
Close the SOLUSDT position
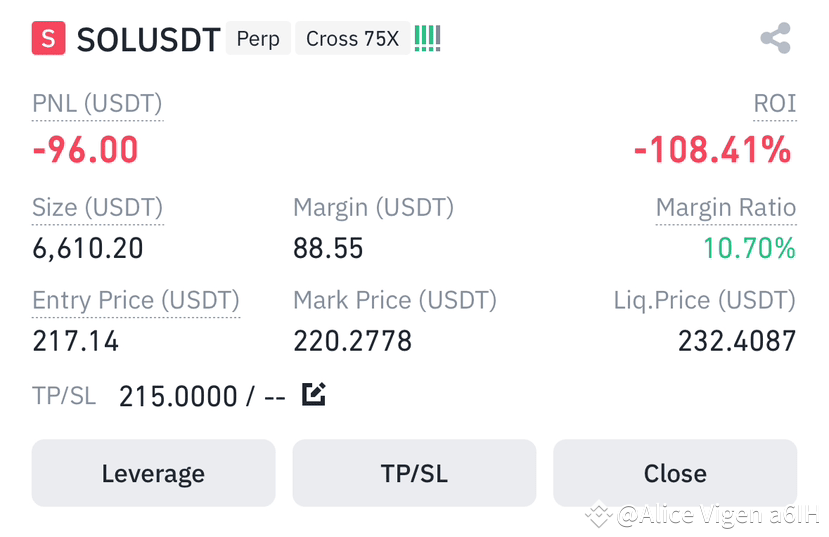(x=675, y=473)
